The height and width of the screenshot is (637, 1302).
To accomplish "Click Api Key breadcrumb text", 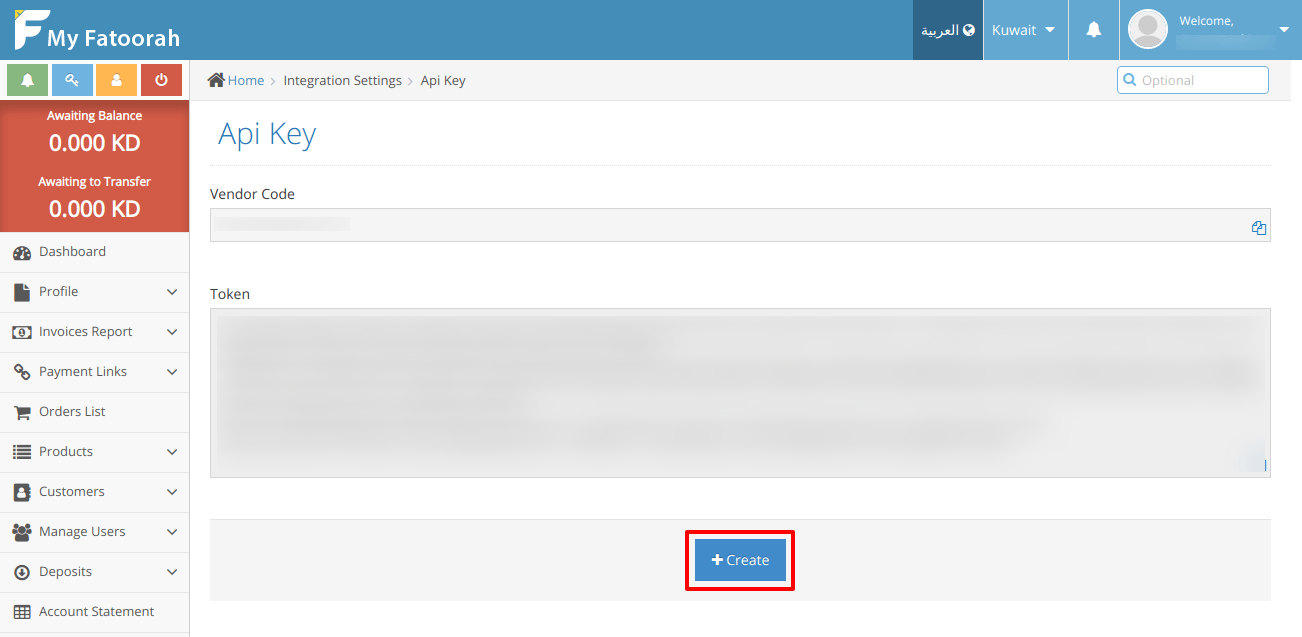I will click(443, 80).
